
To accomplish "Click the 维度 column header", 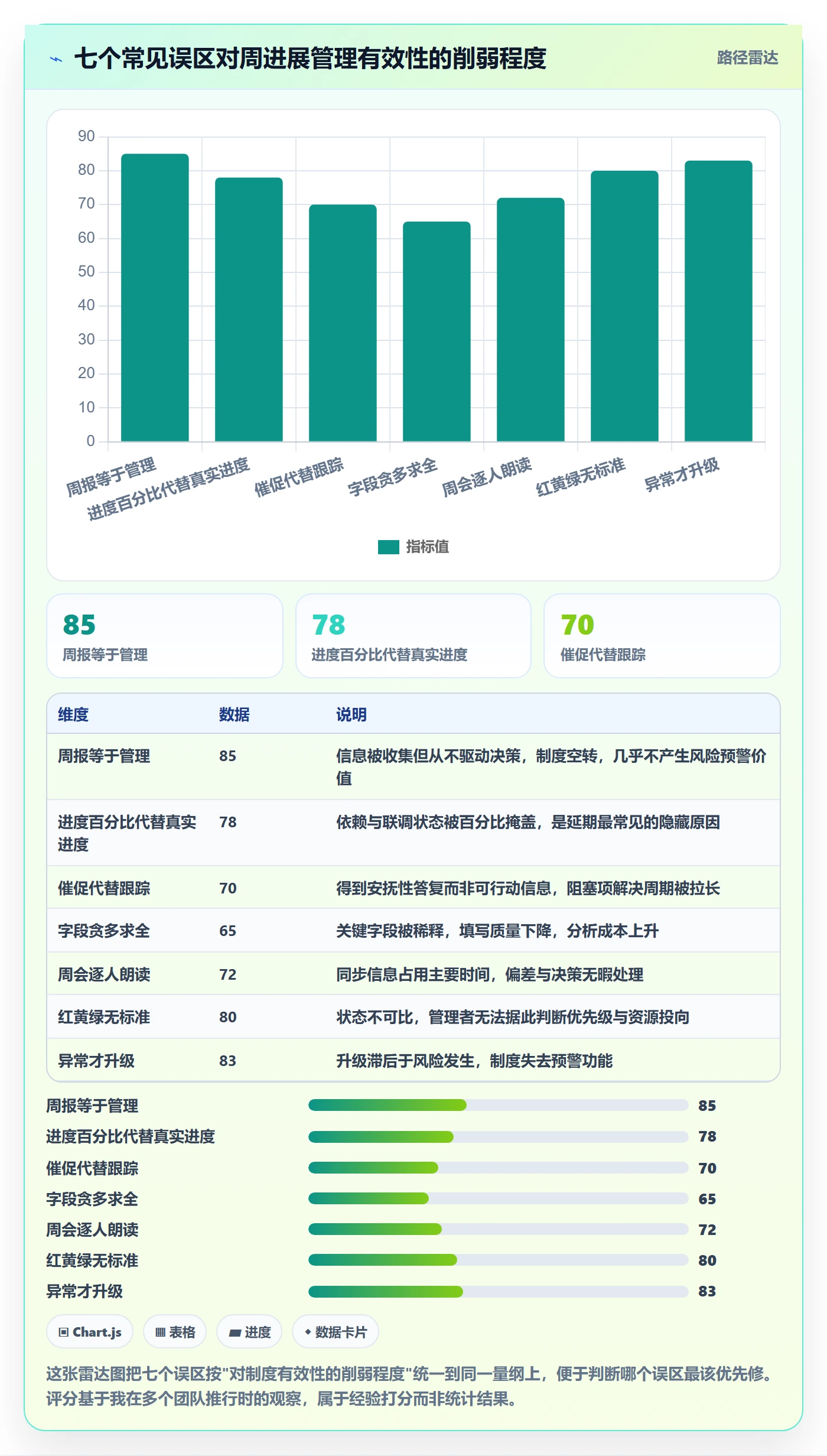I will tap(73, 714).
